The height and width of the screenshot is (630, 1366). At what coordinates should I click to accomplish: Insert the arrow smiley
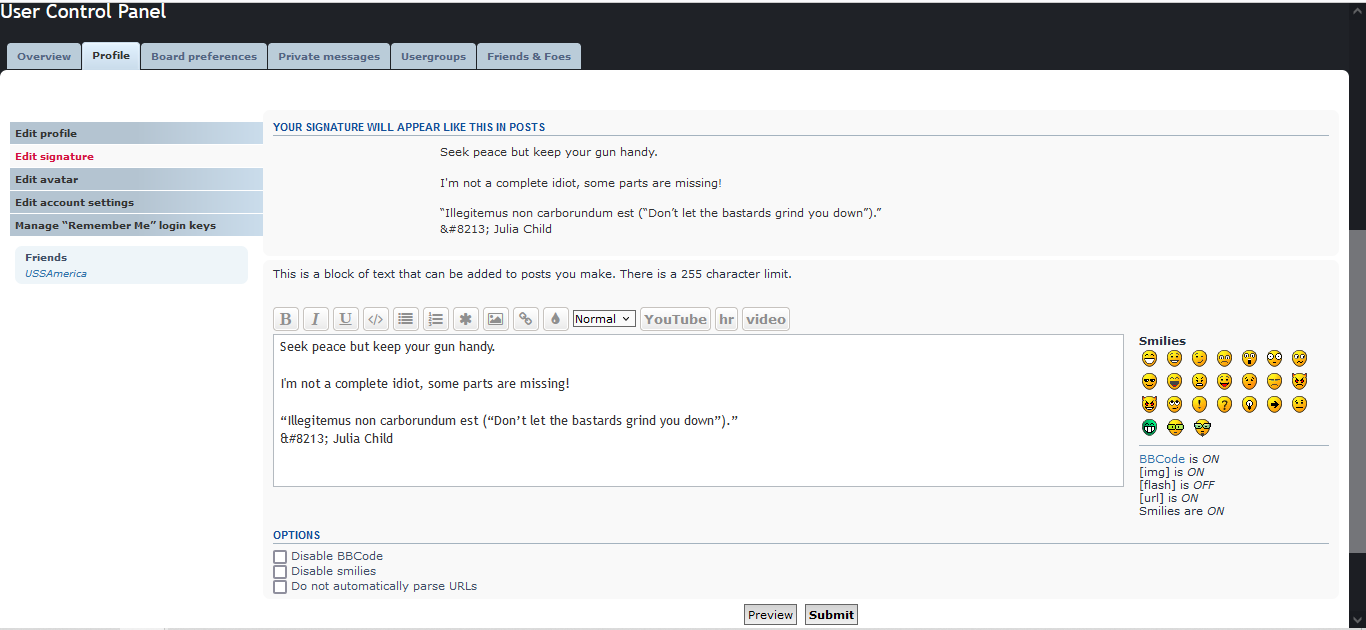1274,404
